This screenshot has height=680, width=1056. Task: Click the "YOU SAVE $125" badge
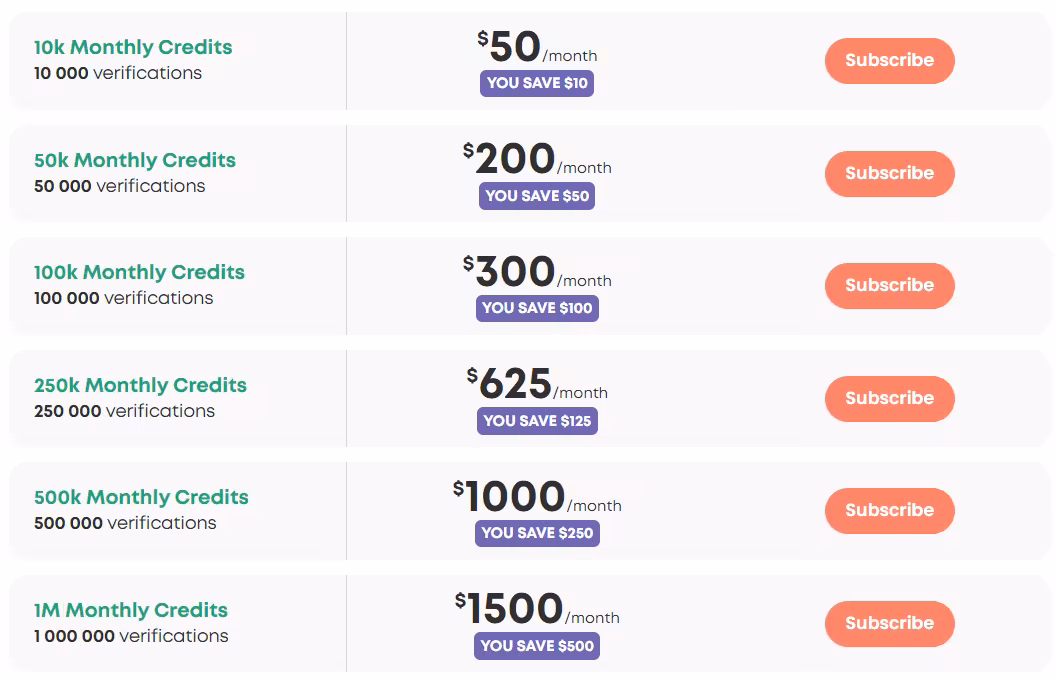pos(537,421)
